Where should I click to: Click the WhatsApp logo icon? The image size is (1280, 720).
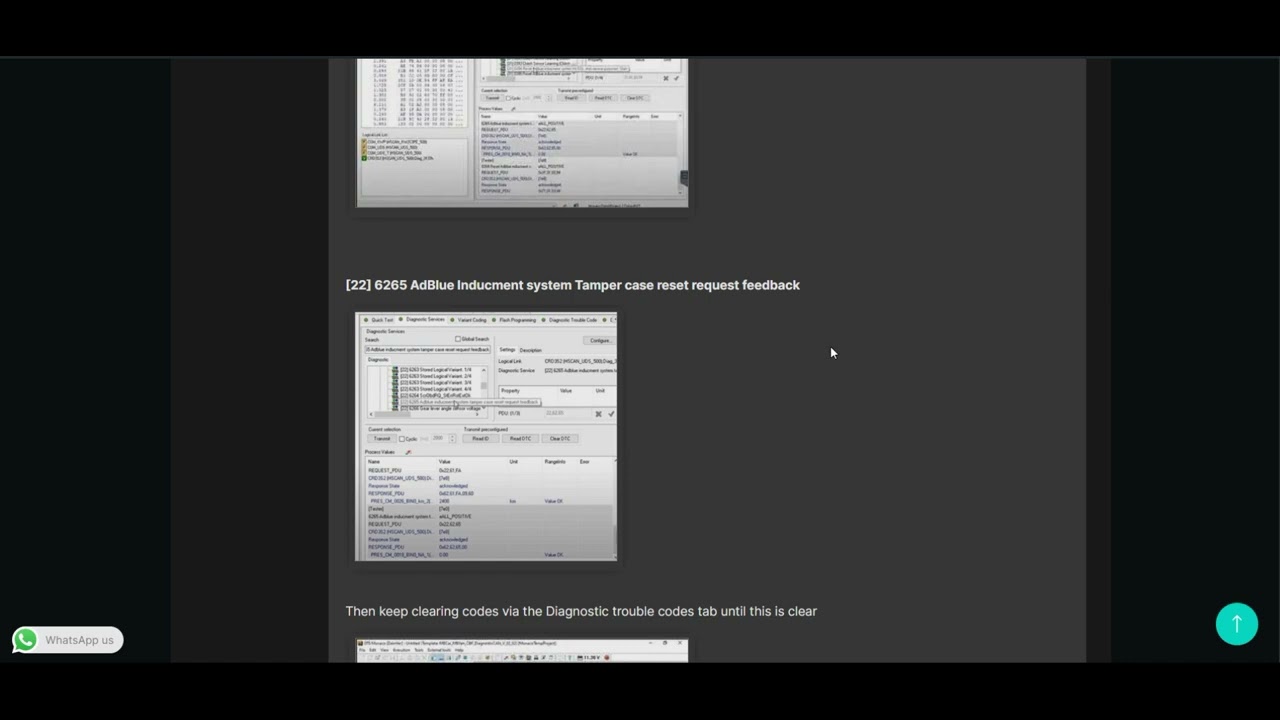pyautogui.click(x=25, y=640)
